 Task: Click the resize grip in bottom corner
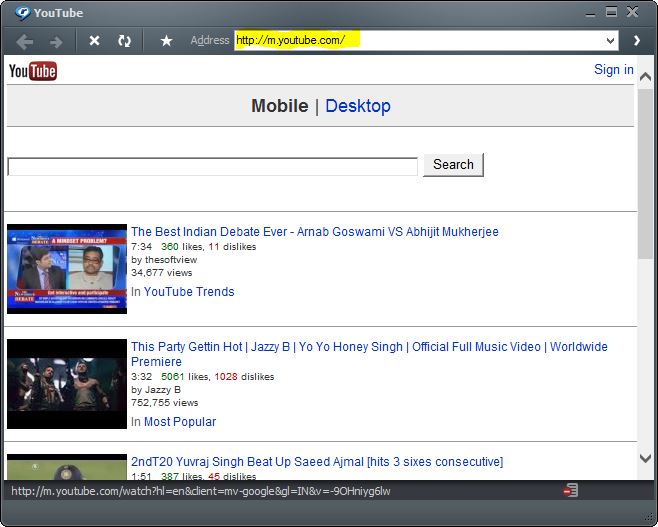tap(650, 519)
